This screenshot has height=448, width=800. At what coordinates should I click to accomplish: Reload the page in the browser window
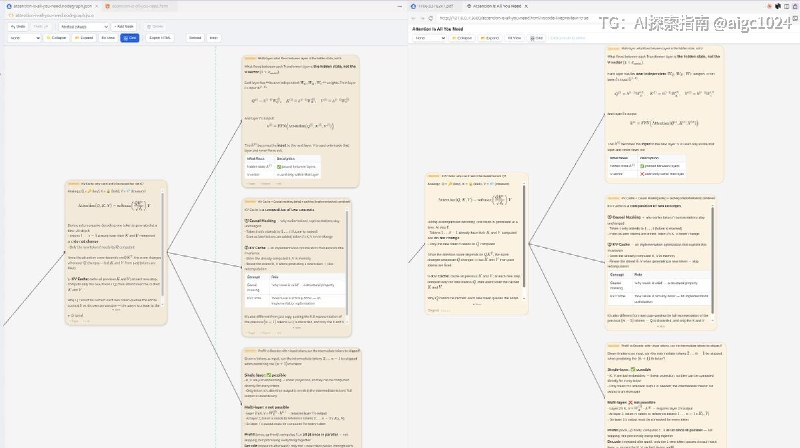(431, 18)
